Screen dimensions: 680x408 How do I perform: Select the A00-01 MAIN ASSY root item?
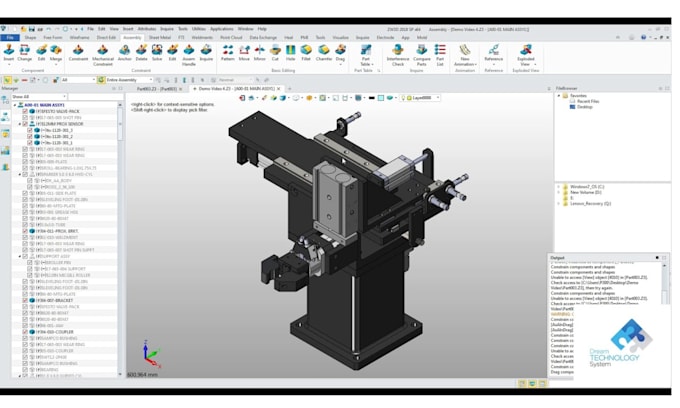coord(44,105)
